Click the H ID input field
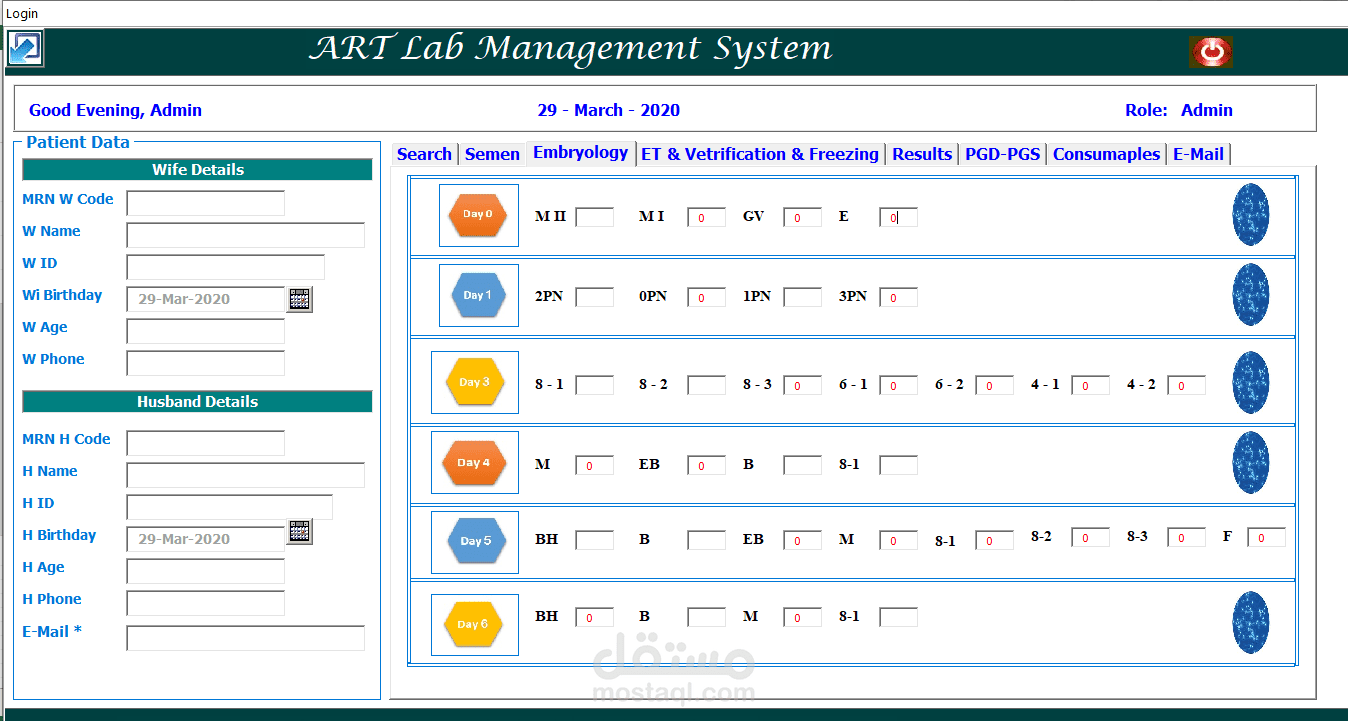 click(x=230, y=507)
